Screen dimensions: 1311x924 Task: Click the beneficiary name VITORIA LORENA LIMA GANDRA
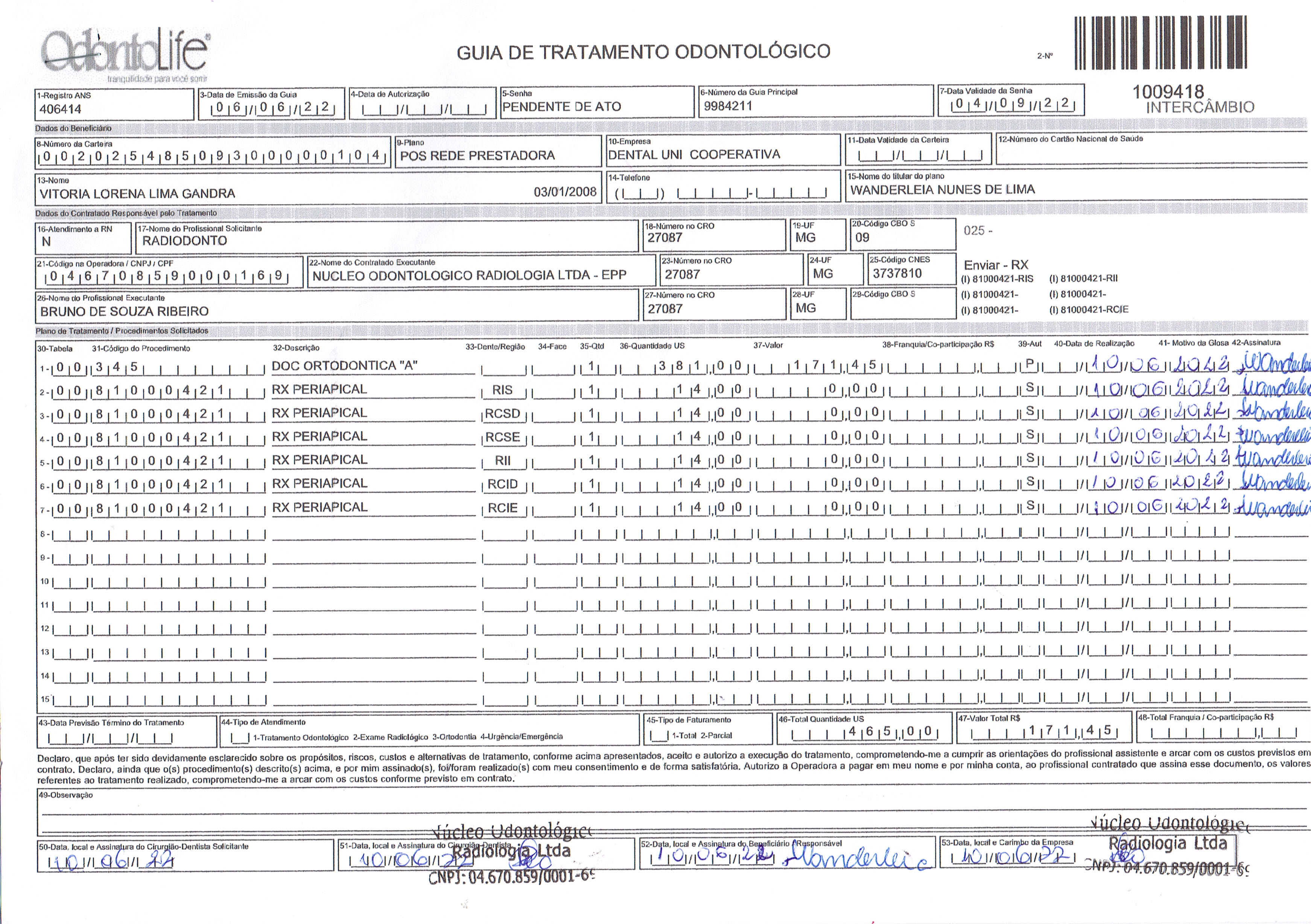[x=138, y=193]
